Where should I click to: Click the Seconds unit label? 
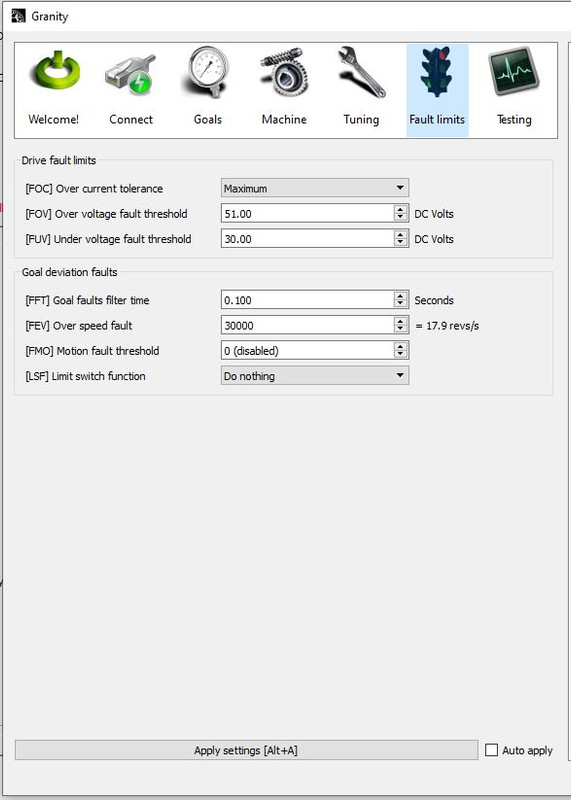click(x=434, y=300)
